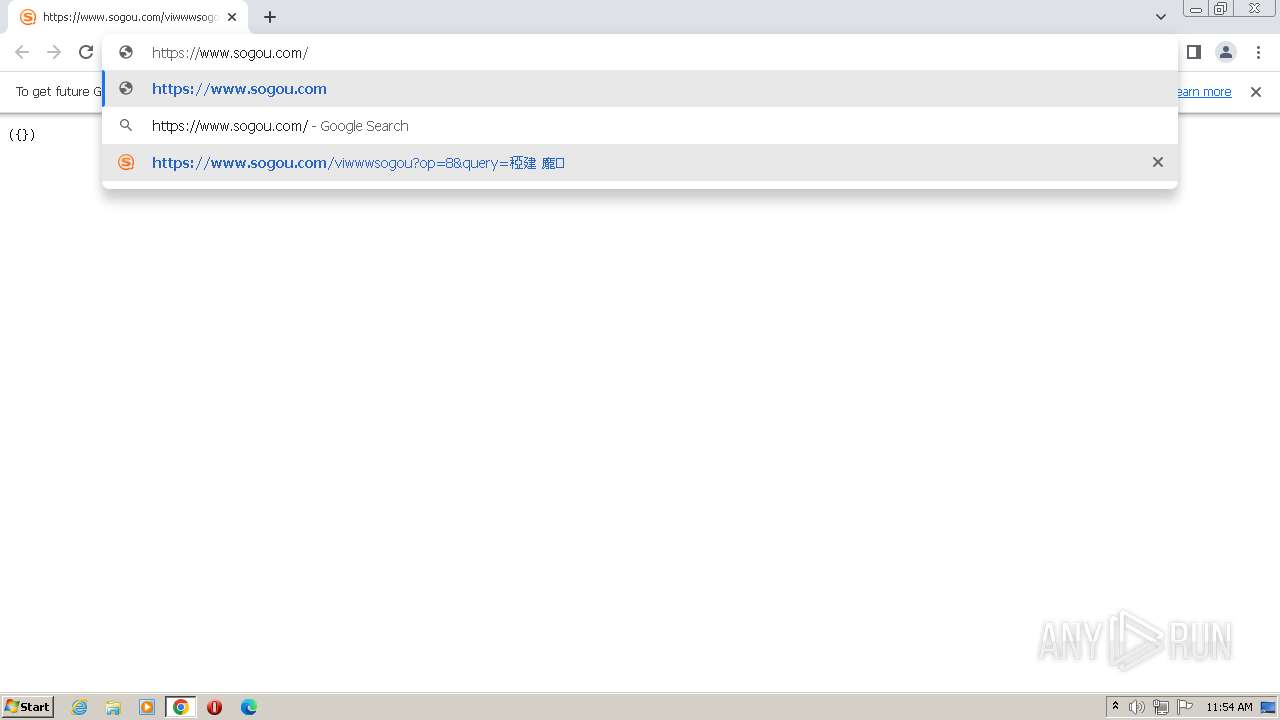Launch Internet Explorer from taskbar

point(80,707)
